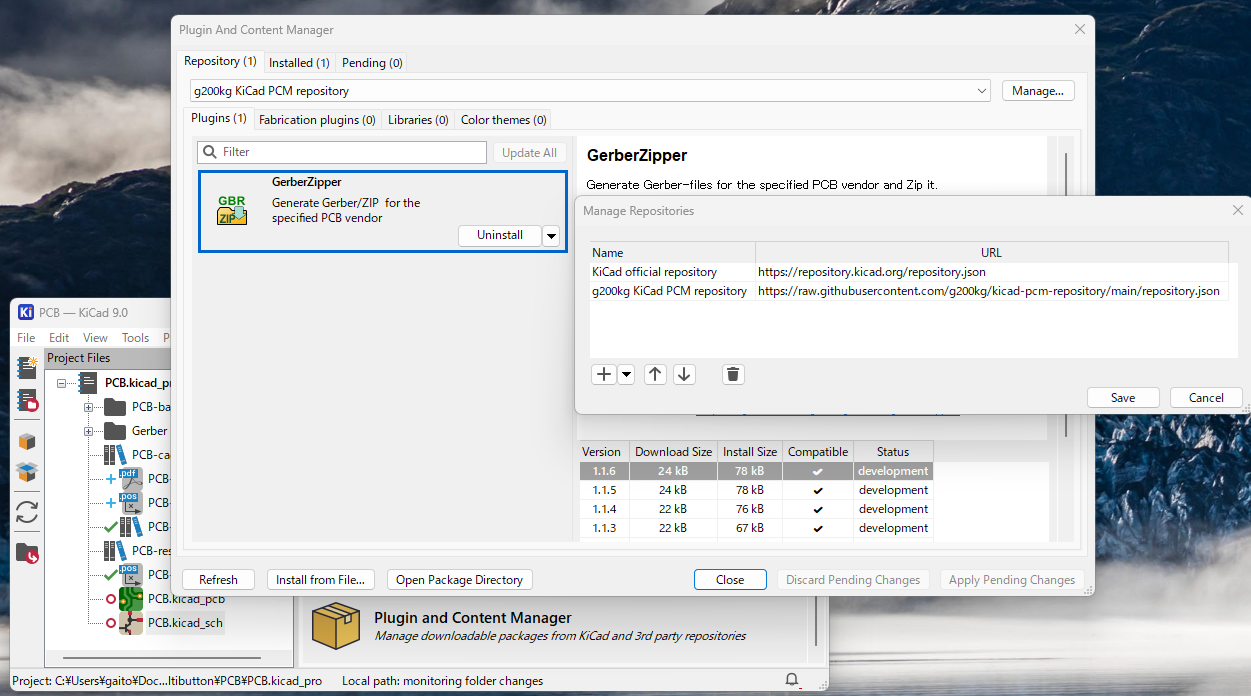Click the PCB.kicad_pcb board file icon
This screenshot has height=696, width=1251.
(x=131, y=599)
